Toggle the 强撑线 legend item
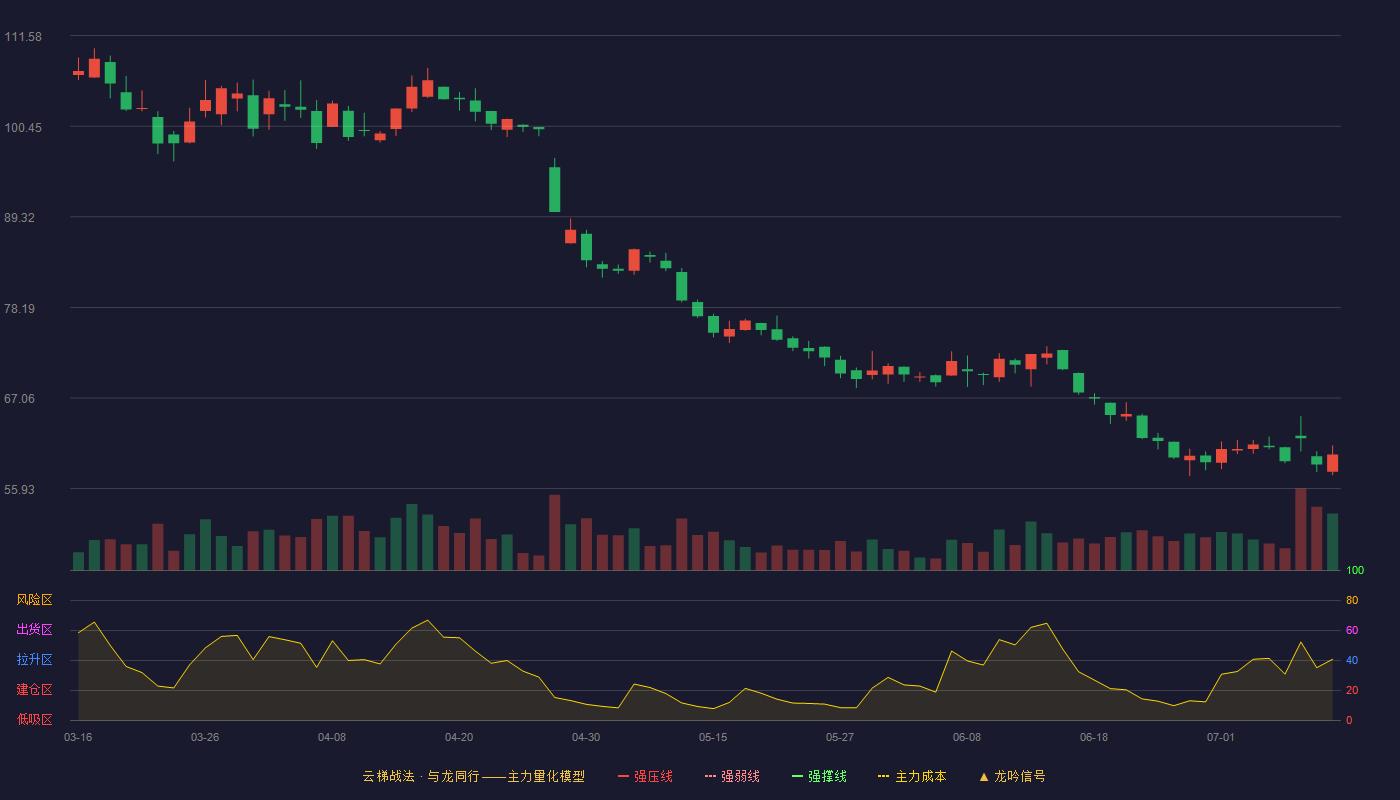This screenshot has height=800, width=1400. (819, 776)
